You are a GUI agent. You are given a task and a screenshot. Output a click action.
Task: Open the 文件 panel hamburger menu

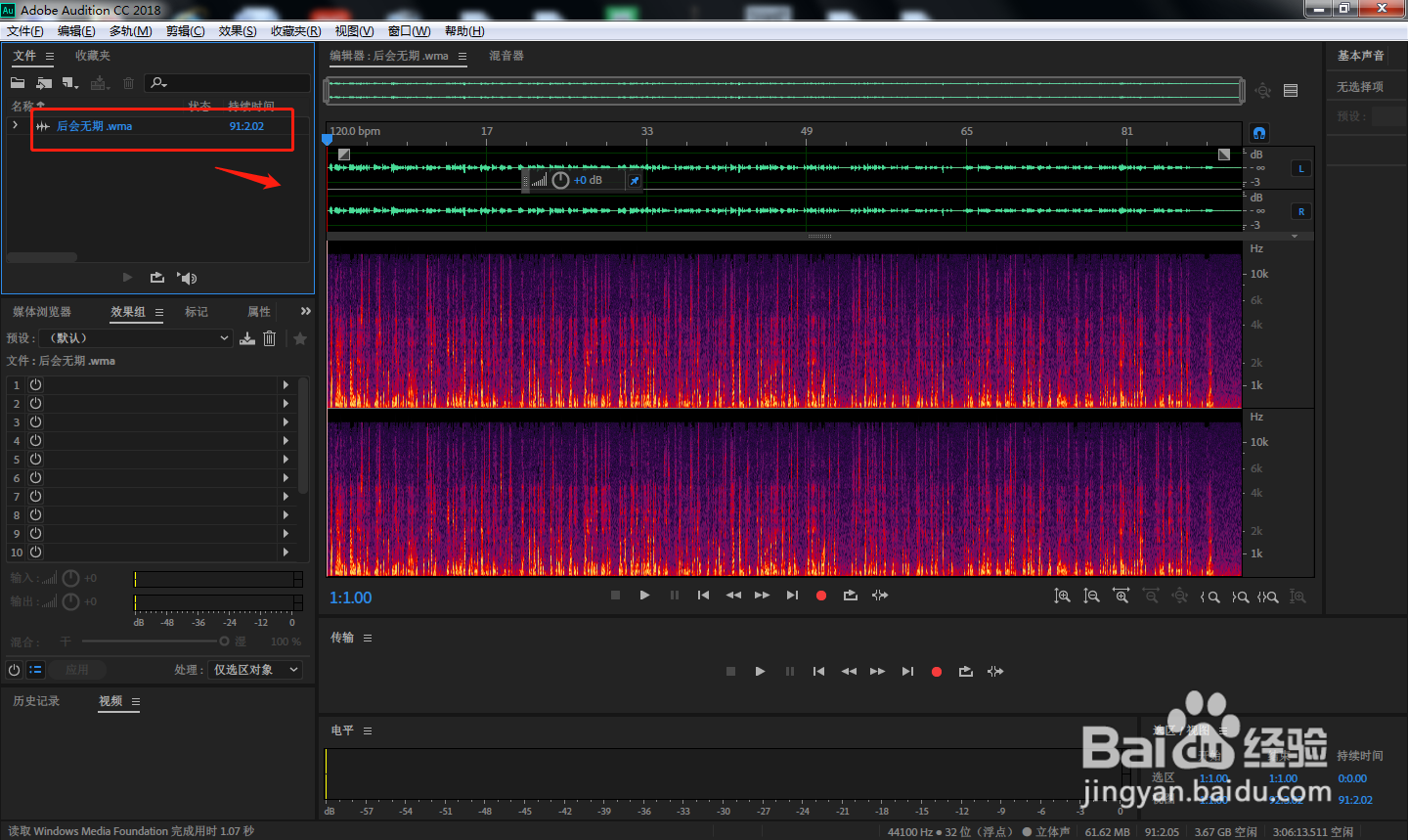pos(50,57)
